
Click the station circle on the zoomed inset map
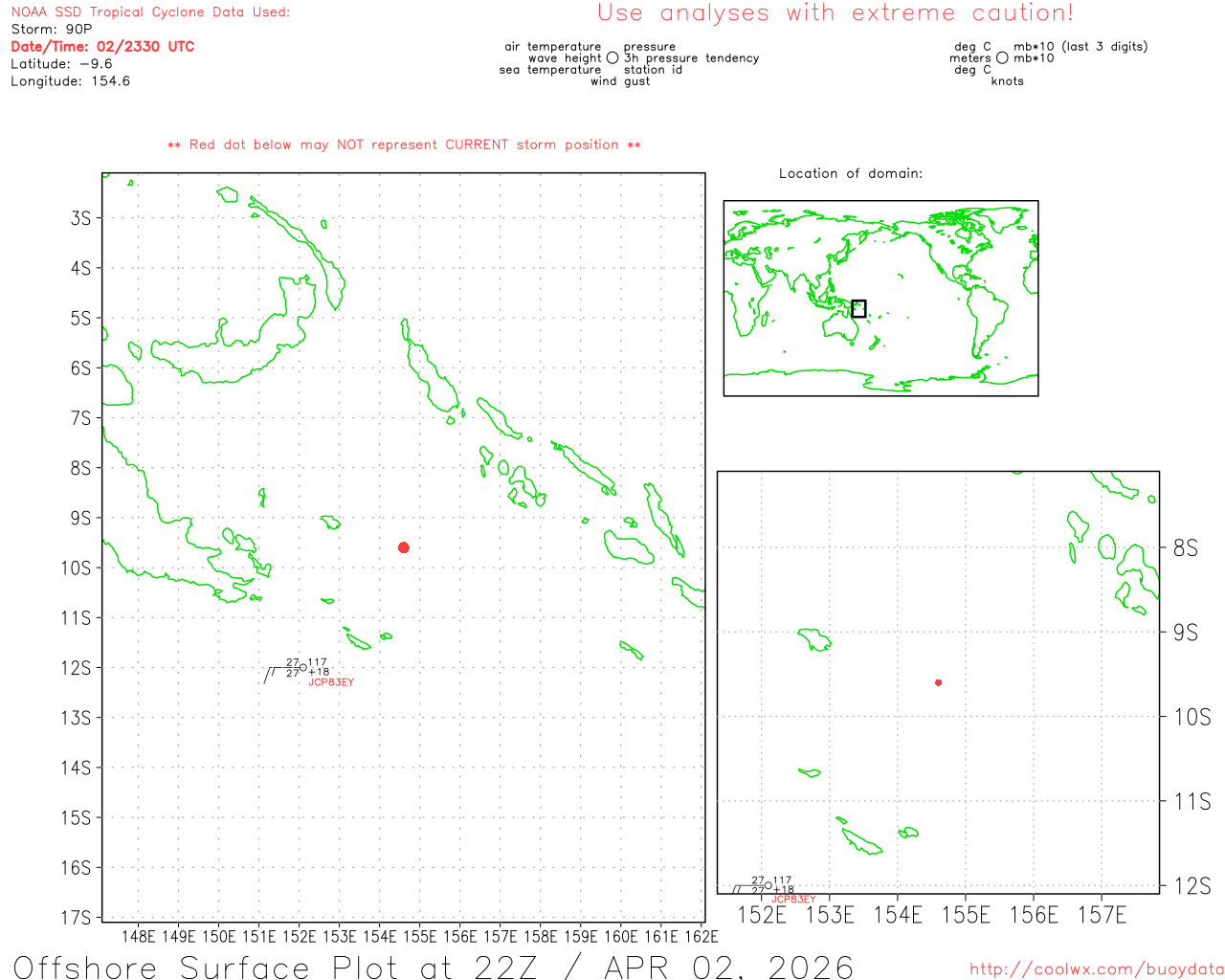click(768, 885)
